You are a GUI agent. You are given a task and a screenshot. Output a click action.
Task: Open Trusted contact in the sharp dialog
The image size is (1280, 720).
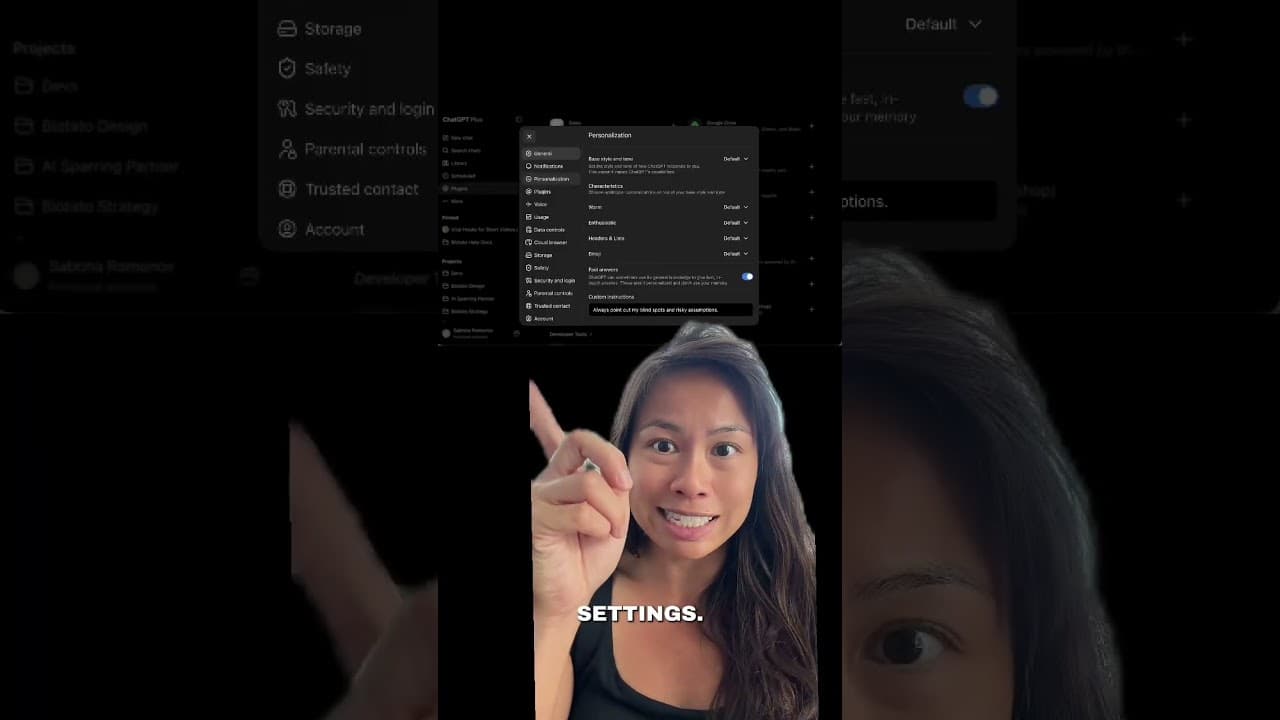click(x=551, y=306)
